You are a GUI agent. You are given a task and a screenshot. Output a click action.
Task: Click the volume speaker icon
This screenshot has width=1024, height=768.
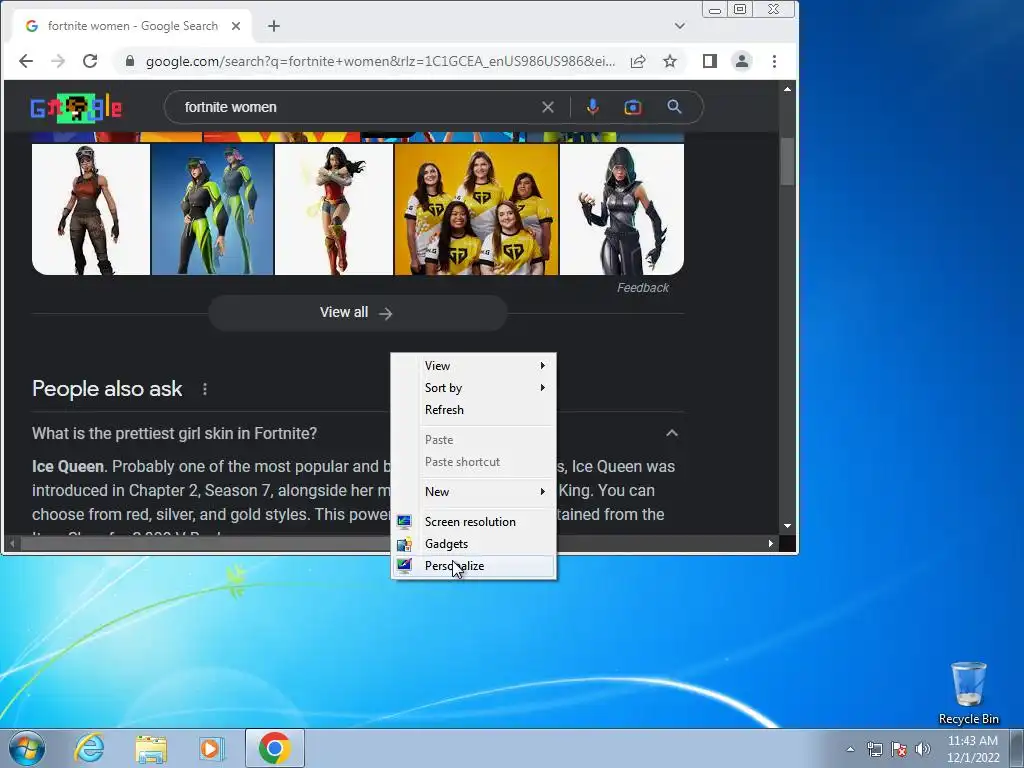[x=923, y=749]
